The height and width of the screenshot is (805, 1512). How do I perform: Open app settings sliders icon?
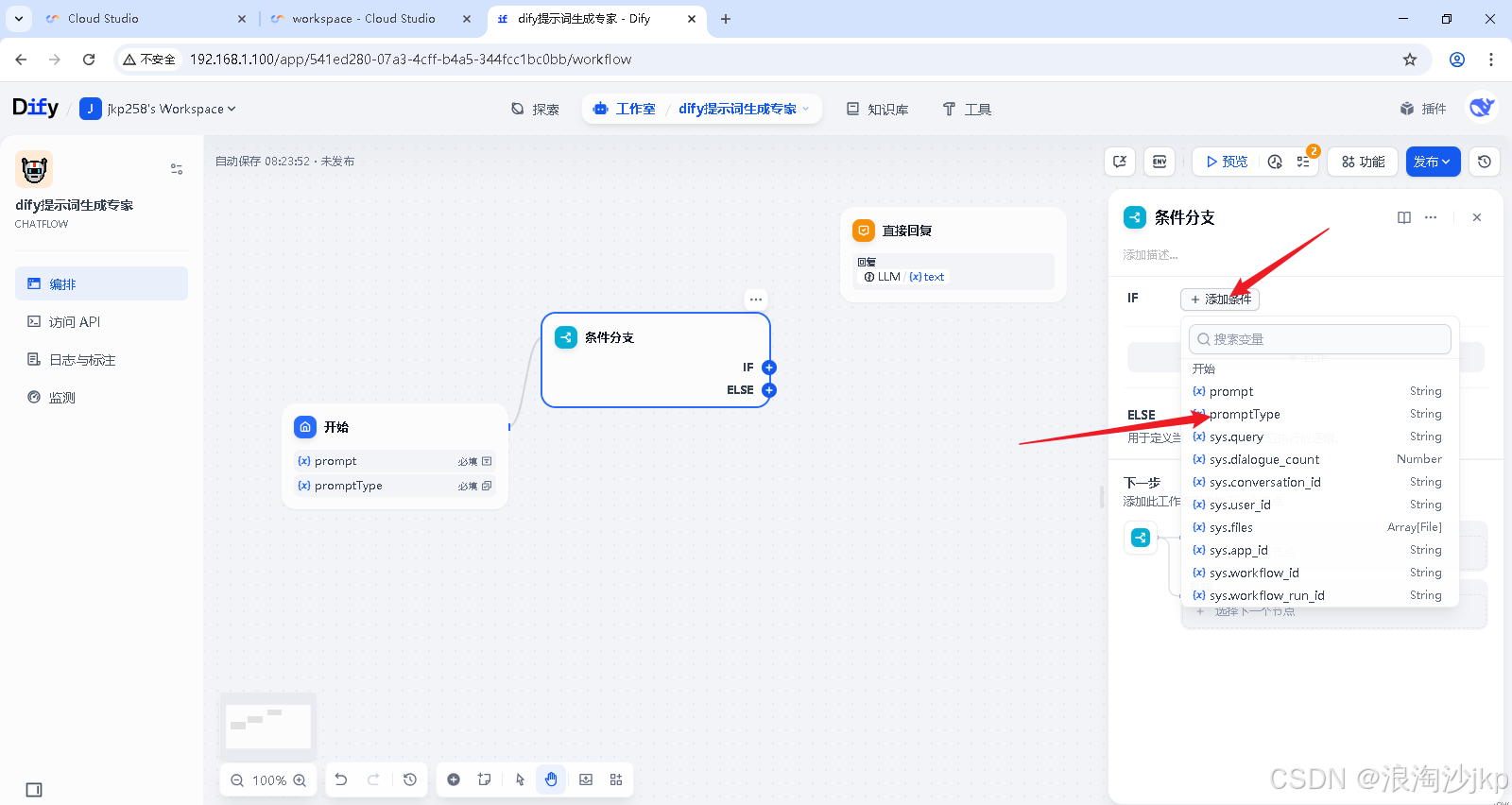[x=177, y=169]
